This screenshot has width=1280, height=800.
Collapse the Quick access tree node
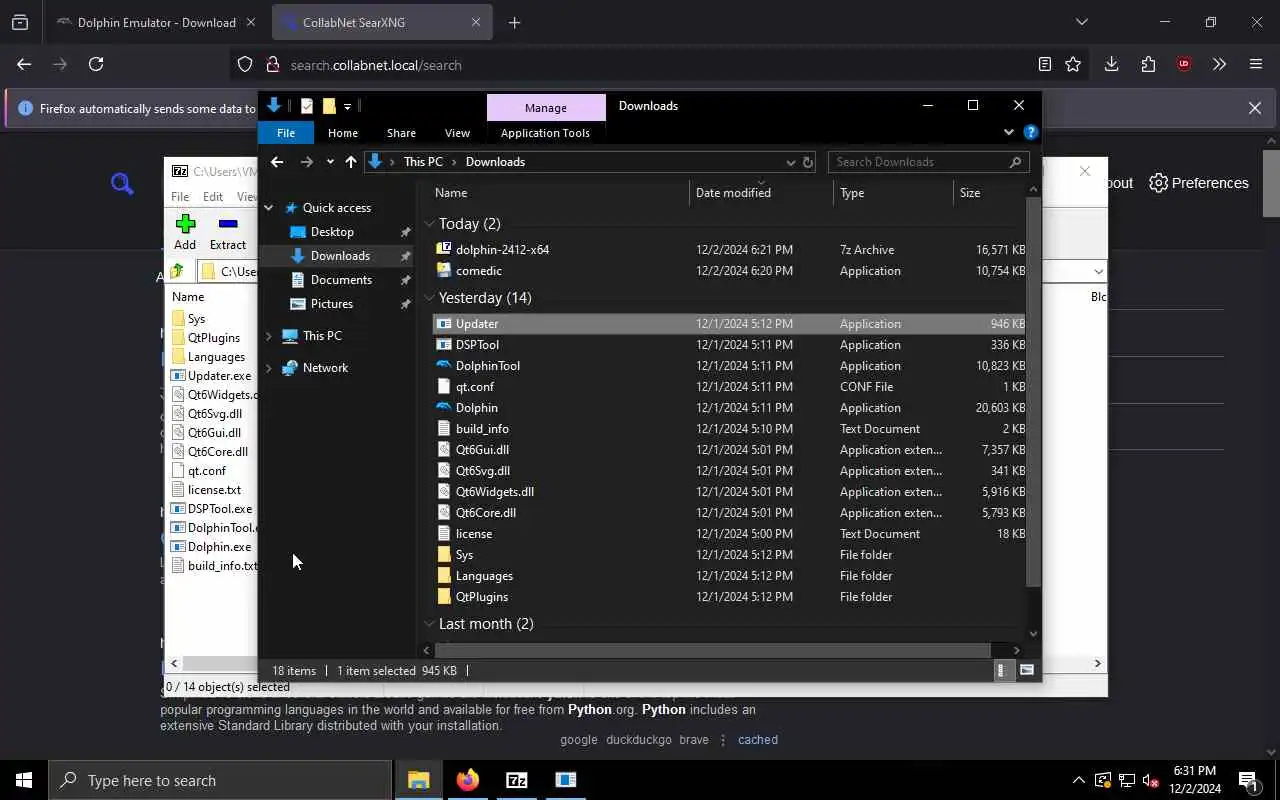[x=269, y=208]
